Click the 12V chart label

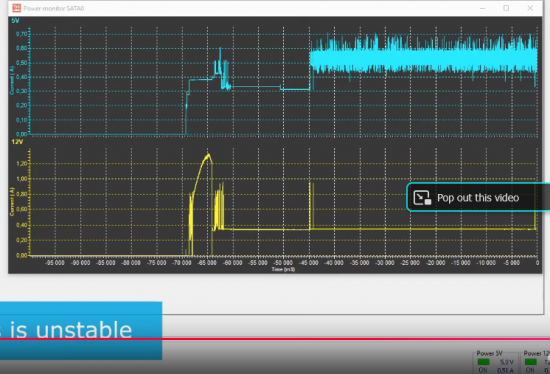click(x=17, y=142)
